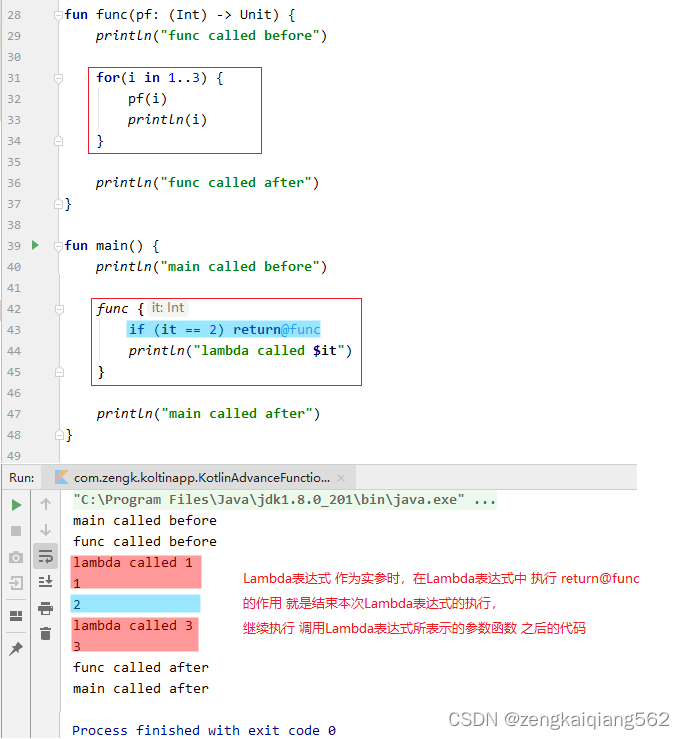Close the KotlinAdvanceFunctio... run tab
The width and height of the screenshot is (684, 739).
click(341, 478)
